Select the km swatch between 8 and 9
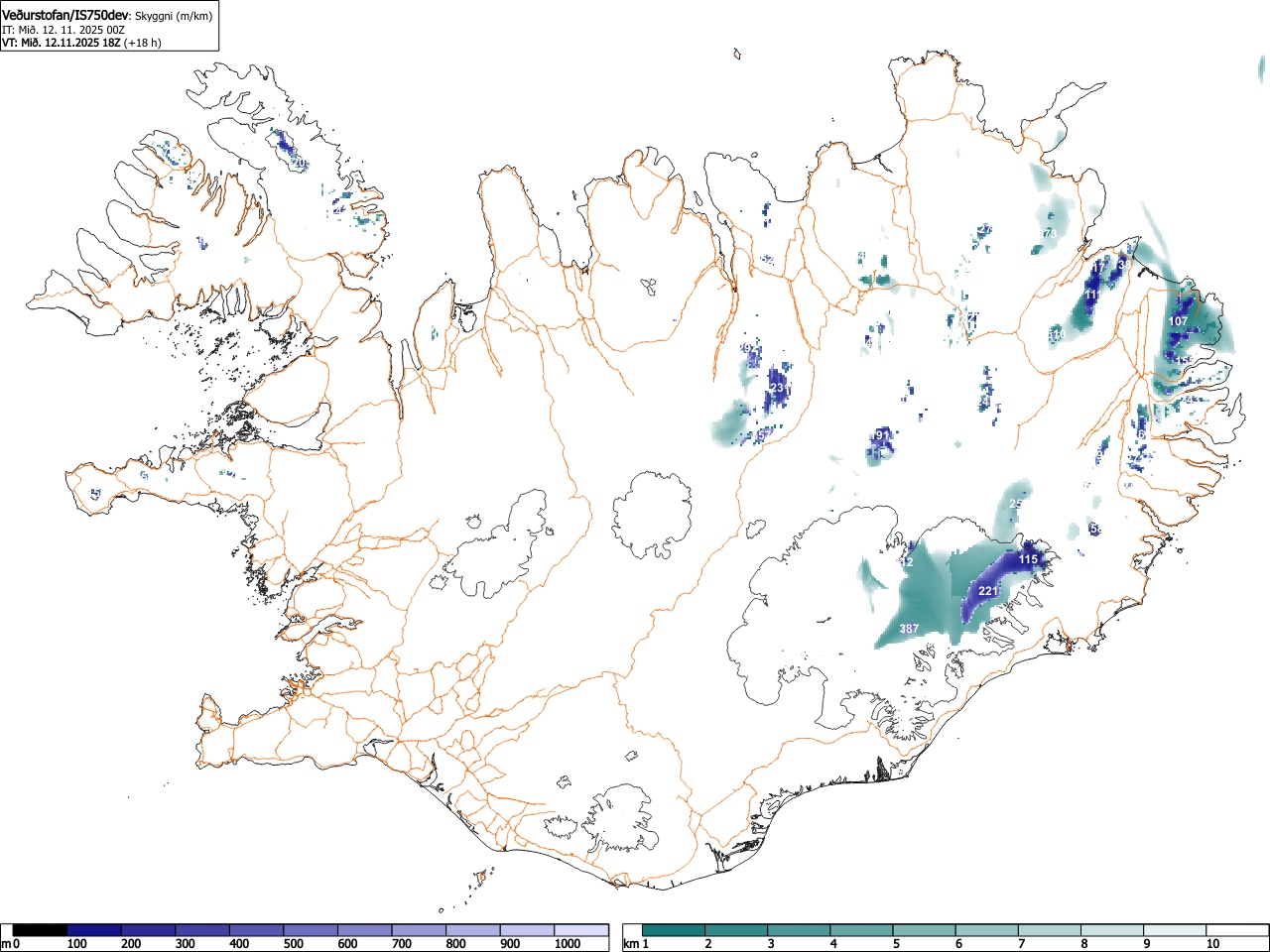Screen dimensions: 1270x952 [x=1111, y=930]
